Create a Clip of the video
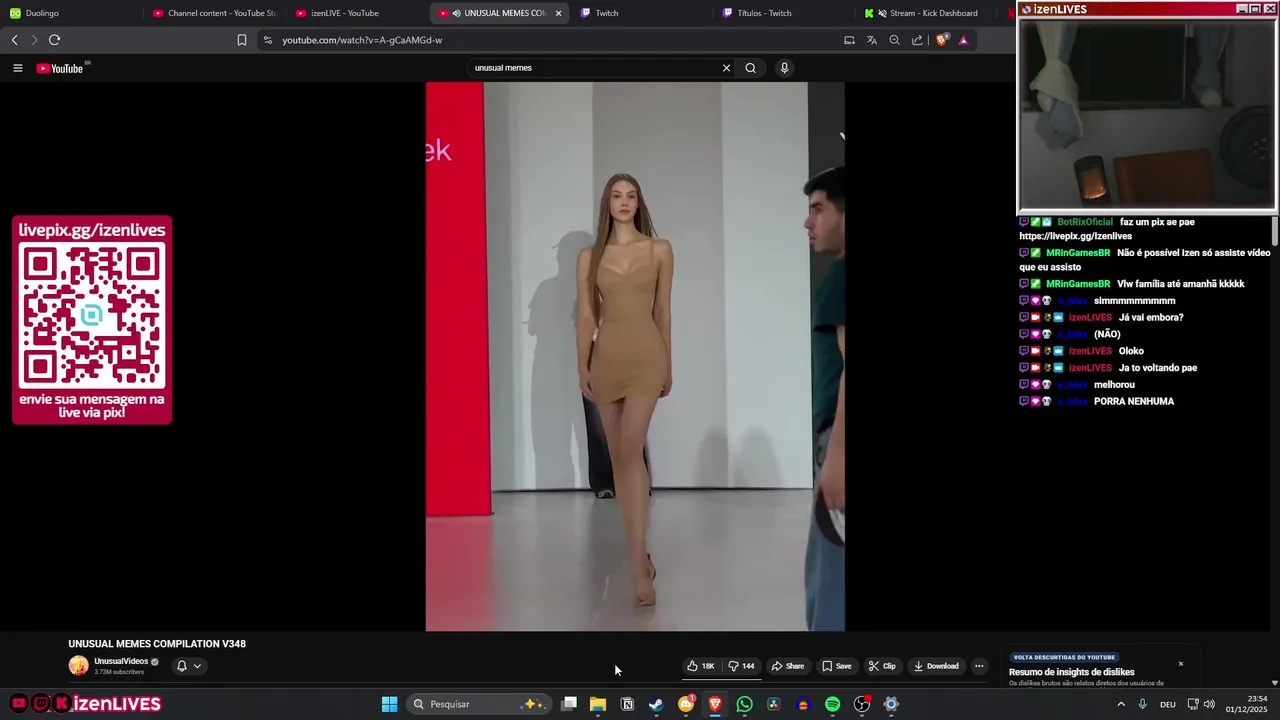 click(x=882, y=666)
